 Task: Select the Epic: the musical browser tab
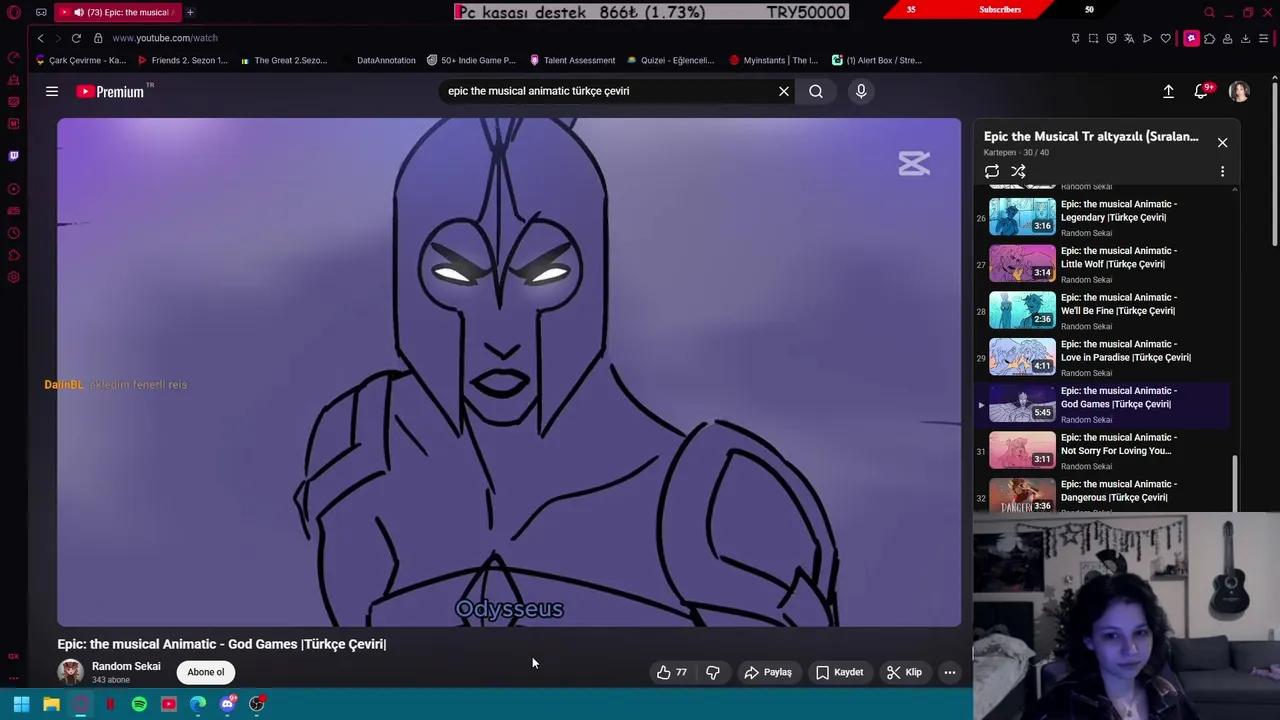click(x=118, y=12)
